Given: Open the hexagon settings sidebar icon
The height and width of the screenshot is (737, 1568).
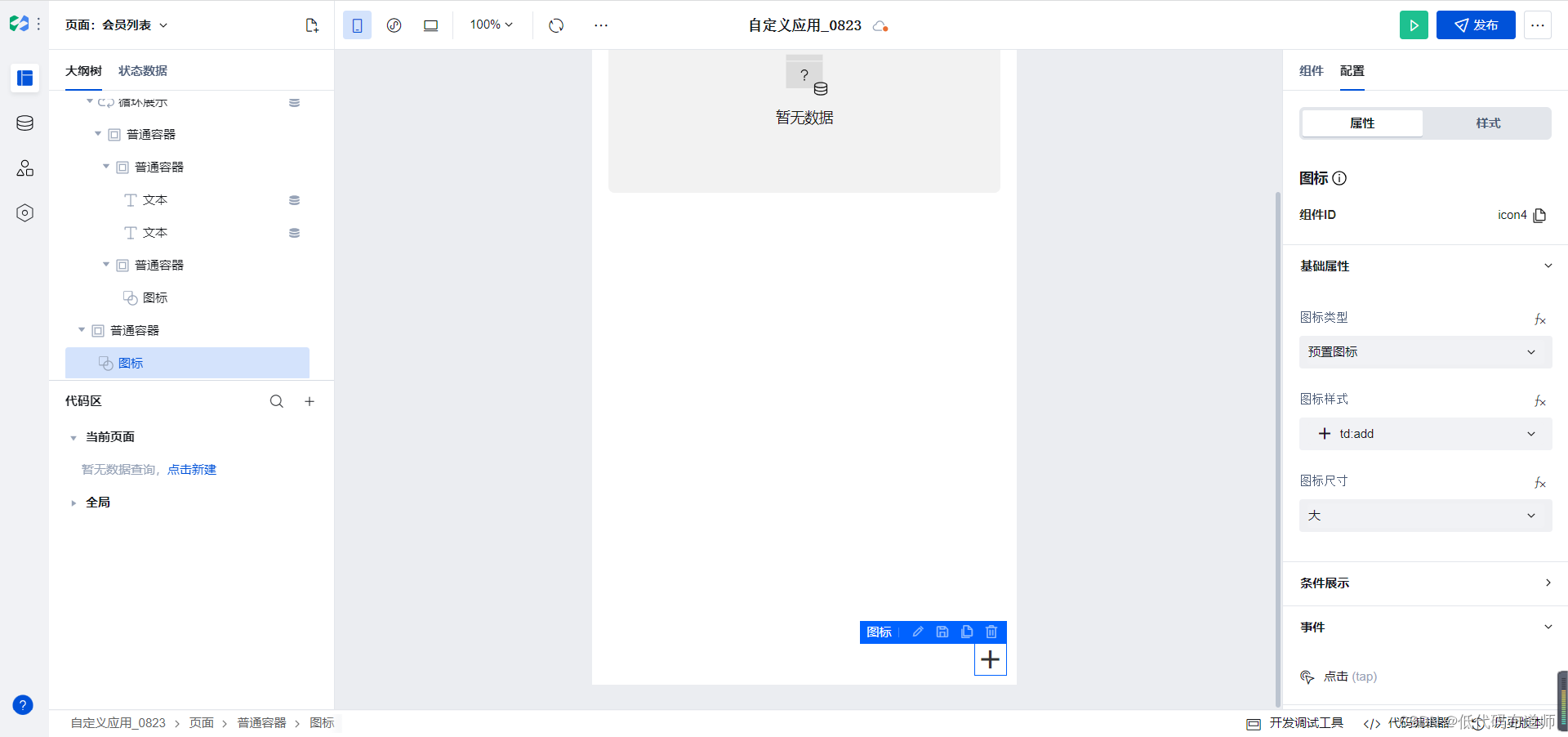Looking at the screenshot, I should (25, 213).
